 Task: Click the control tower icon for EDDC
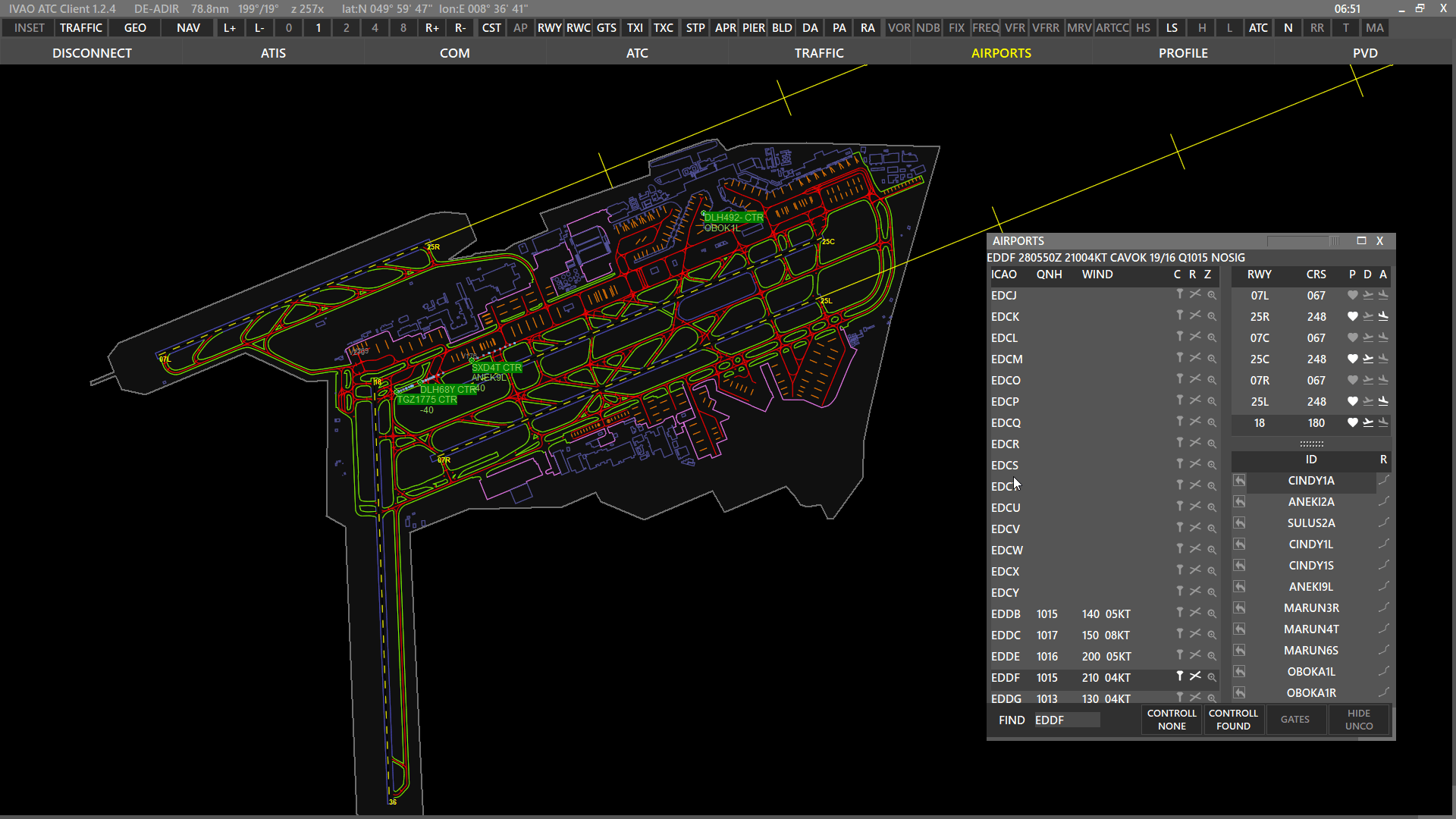1179,634
